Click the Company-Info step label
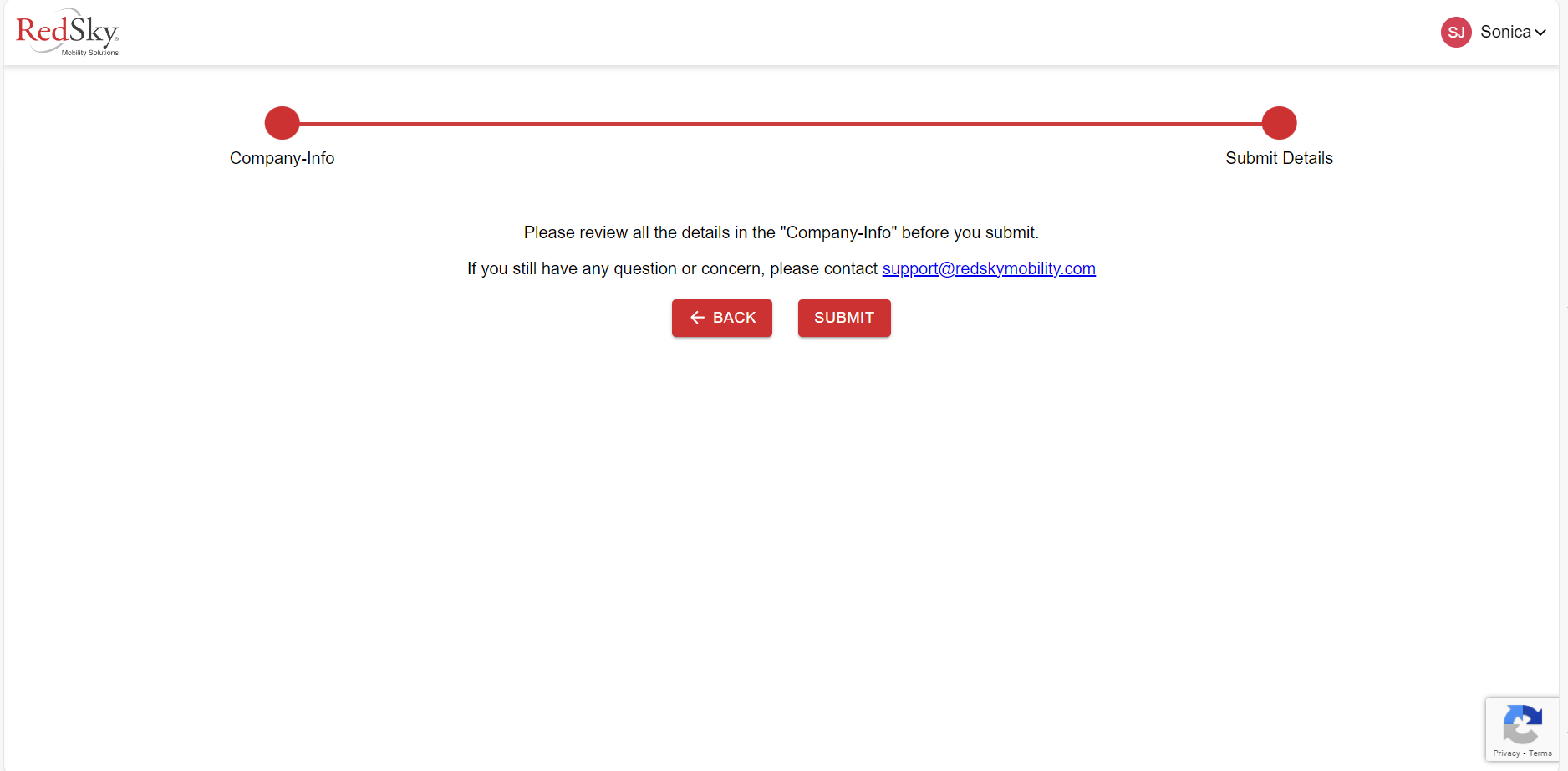 (x=283, y=158)
